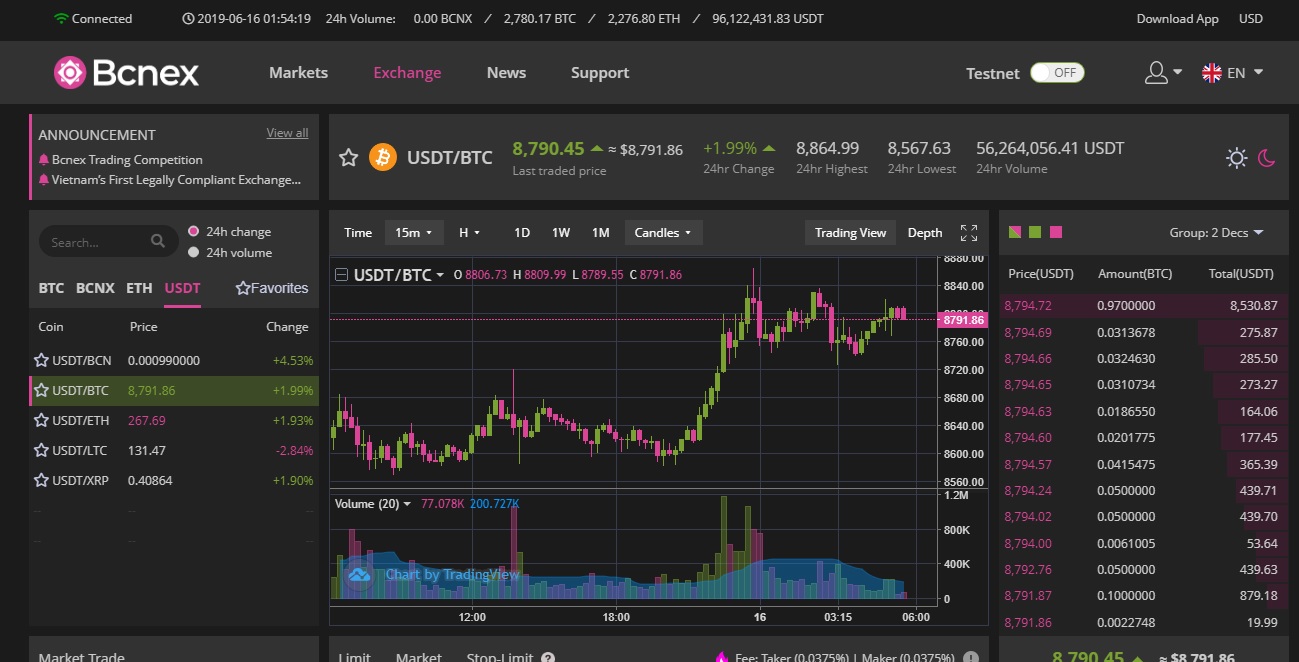This screenshot has height=662, width=1299.
Task: Click the TradingView cloud logo
Action: click(358, 574)
